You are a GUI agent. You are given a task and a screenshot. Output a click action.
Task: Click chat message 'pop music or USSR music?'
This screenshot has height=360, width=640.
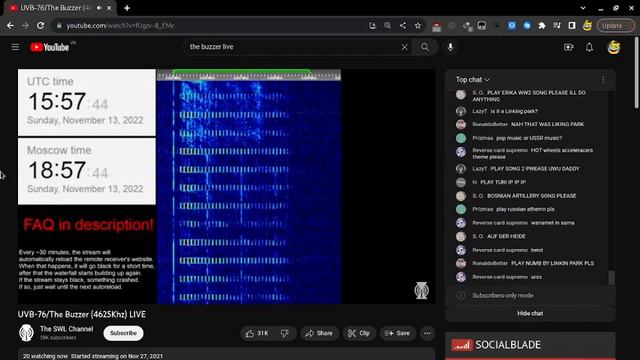(529, 138)
